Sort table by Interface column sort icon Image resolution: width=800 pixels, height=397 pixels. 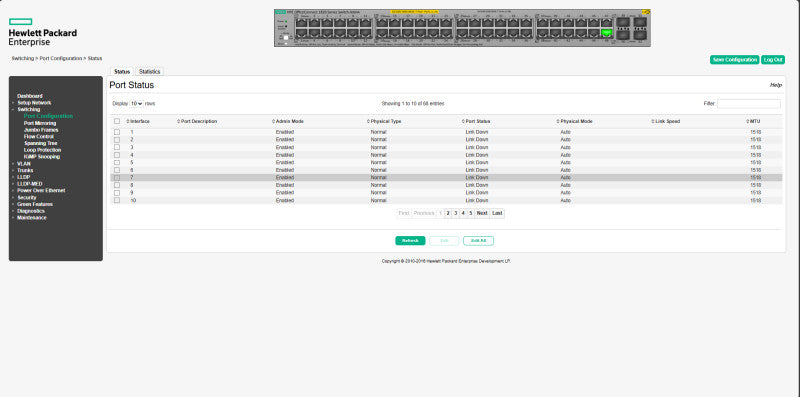[128, 121]
